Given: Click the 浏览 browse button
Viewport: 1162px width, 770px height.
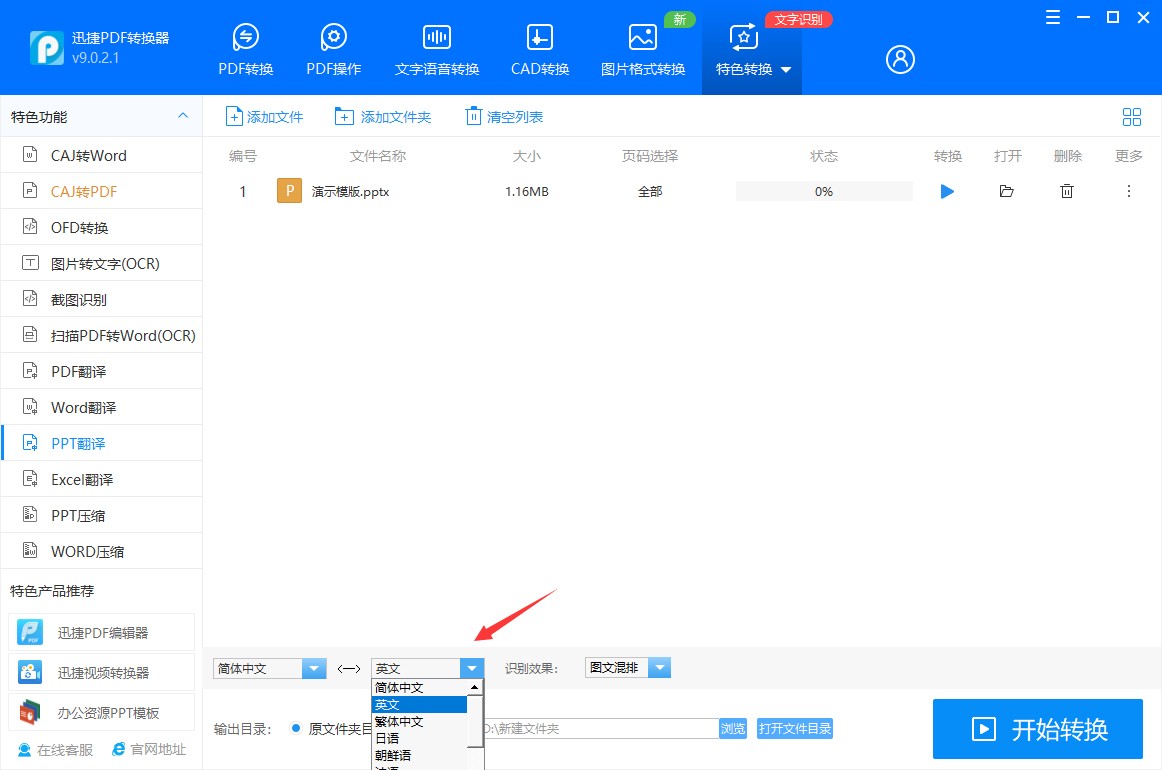Looking at the screenshot, I should [x=733, y=728].
